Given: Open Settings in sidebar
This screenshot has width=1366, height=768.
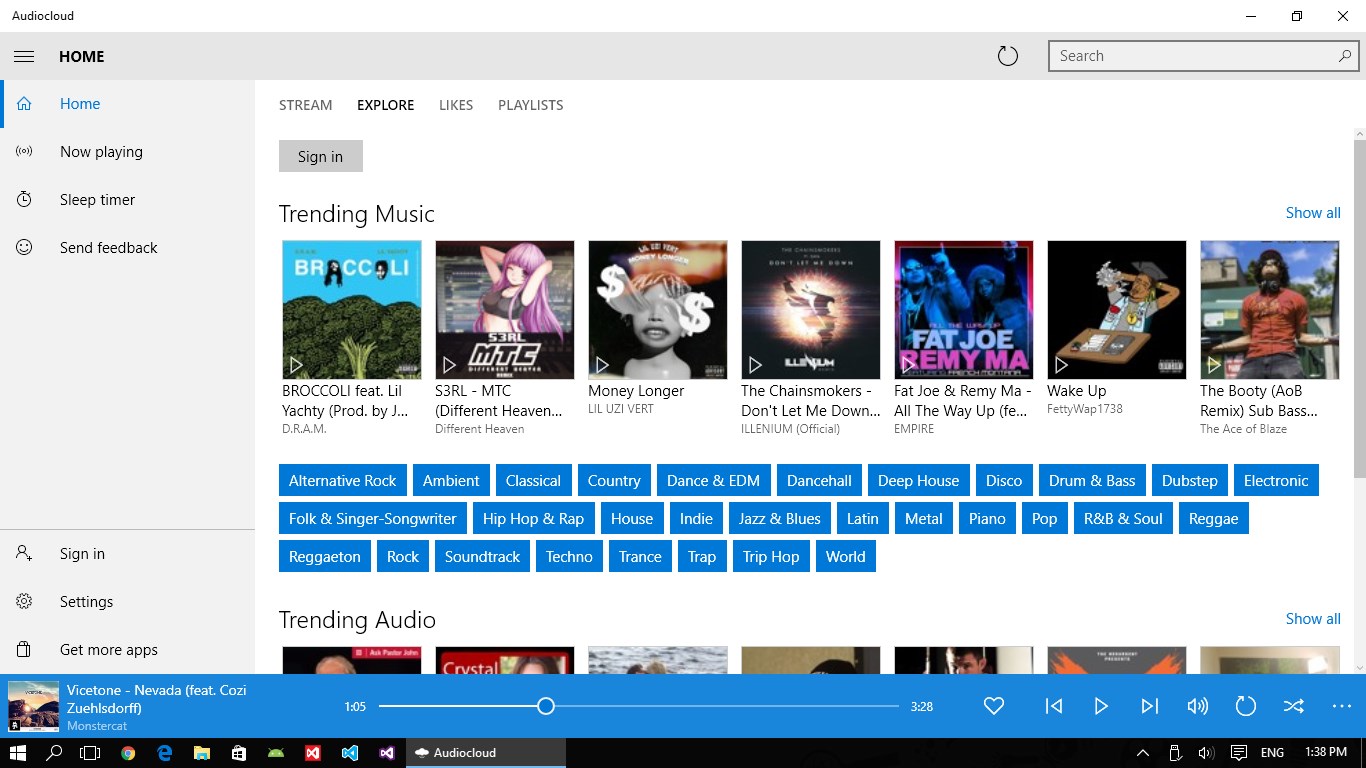Looking at the screenshot, I should click(x=128, y=602).
